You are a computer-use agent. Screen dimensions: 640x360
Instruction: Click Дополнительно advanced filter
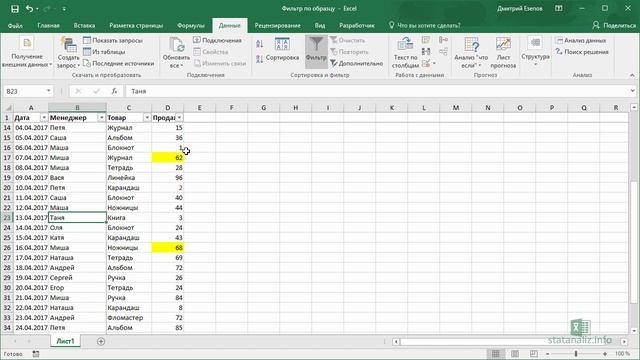pyautogui.click(x=356, y=63)
